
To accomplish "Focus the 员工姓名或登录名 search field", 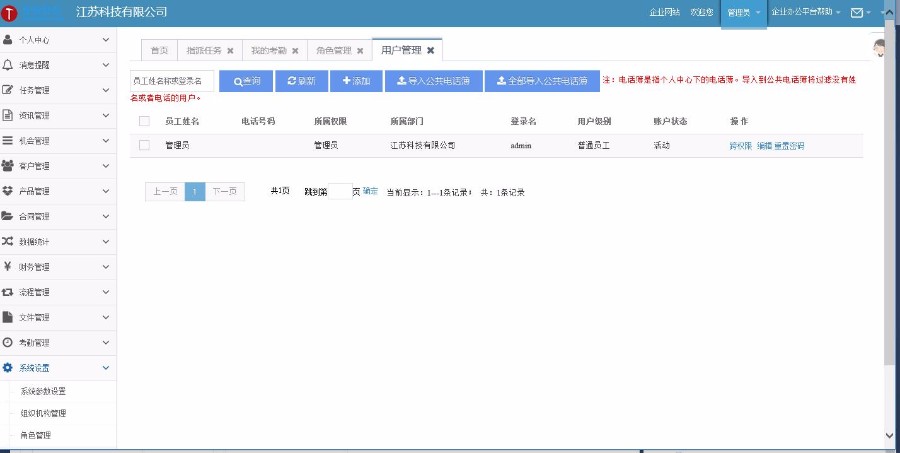I will tap(172, 81).
